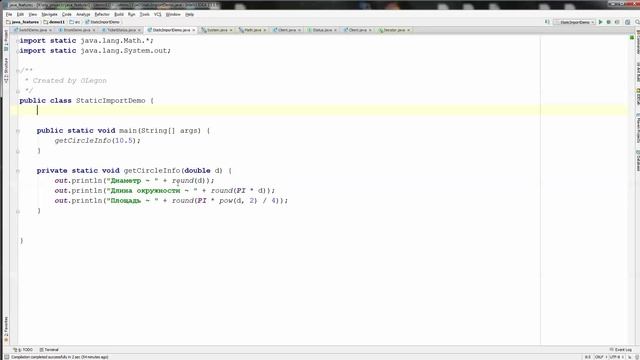
Task: Click java.lang.Math.* in first import
Action: [x=117, y=41]
